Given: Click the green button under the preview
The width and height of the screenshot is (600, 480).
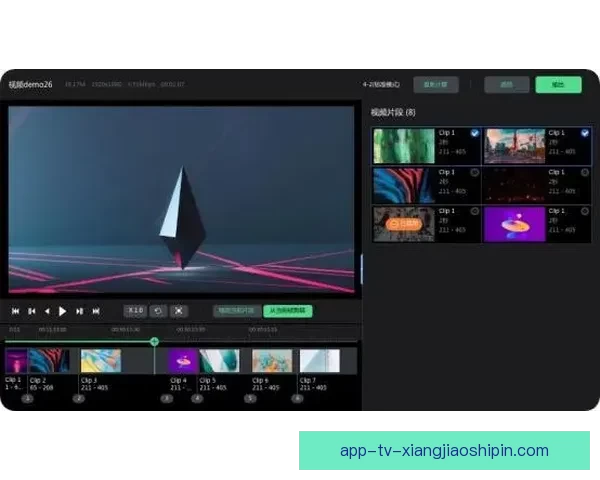Looking at the screenshot, I should [287, 311].
